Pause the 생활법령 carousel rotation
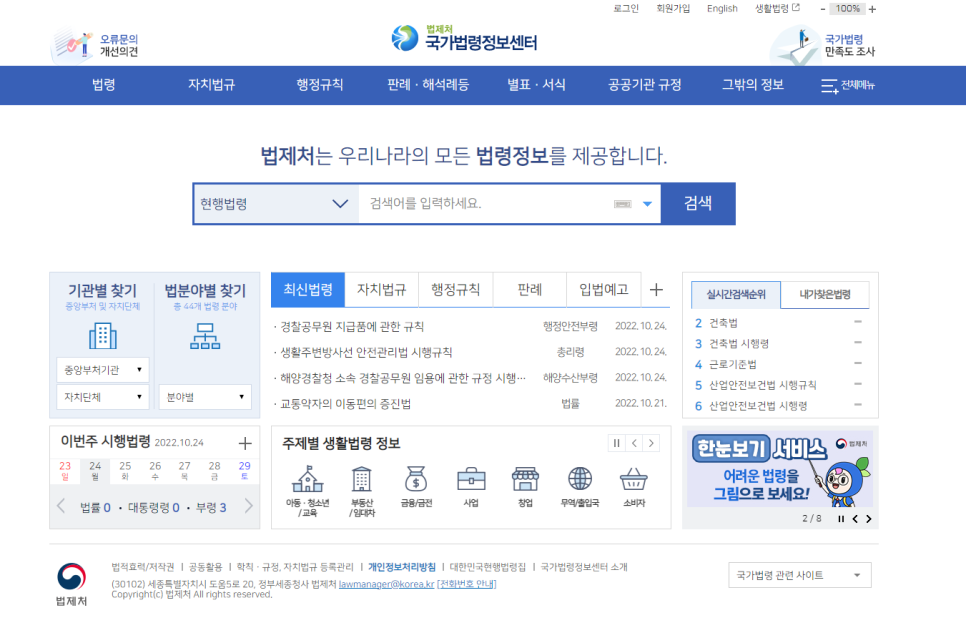The image size is (966, 638). pyautogui.click(x=617, y=443)
